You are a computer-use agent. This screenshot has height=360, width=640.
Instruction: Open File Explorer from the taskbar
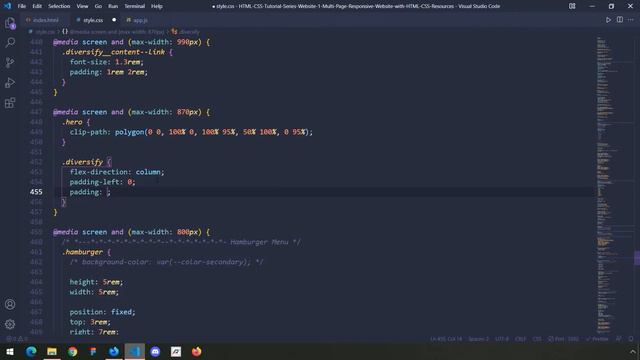click(x=52, y=351)
